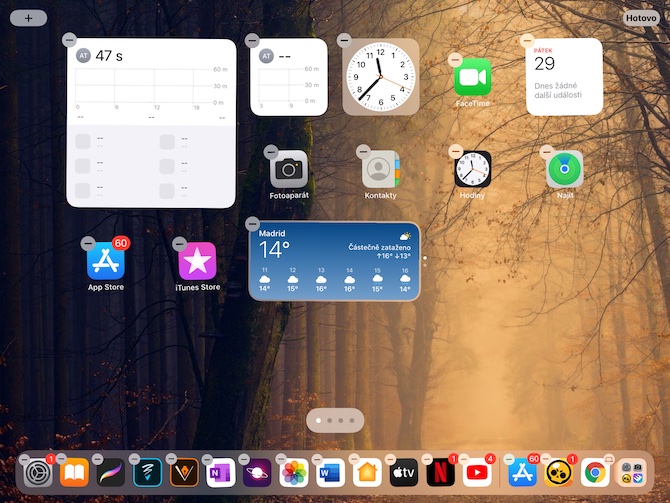This screenshot has height=503, width=670.
Task: Select the calendar widget showing 29
Action: pos(564,77)
